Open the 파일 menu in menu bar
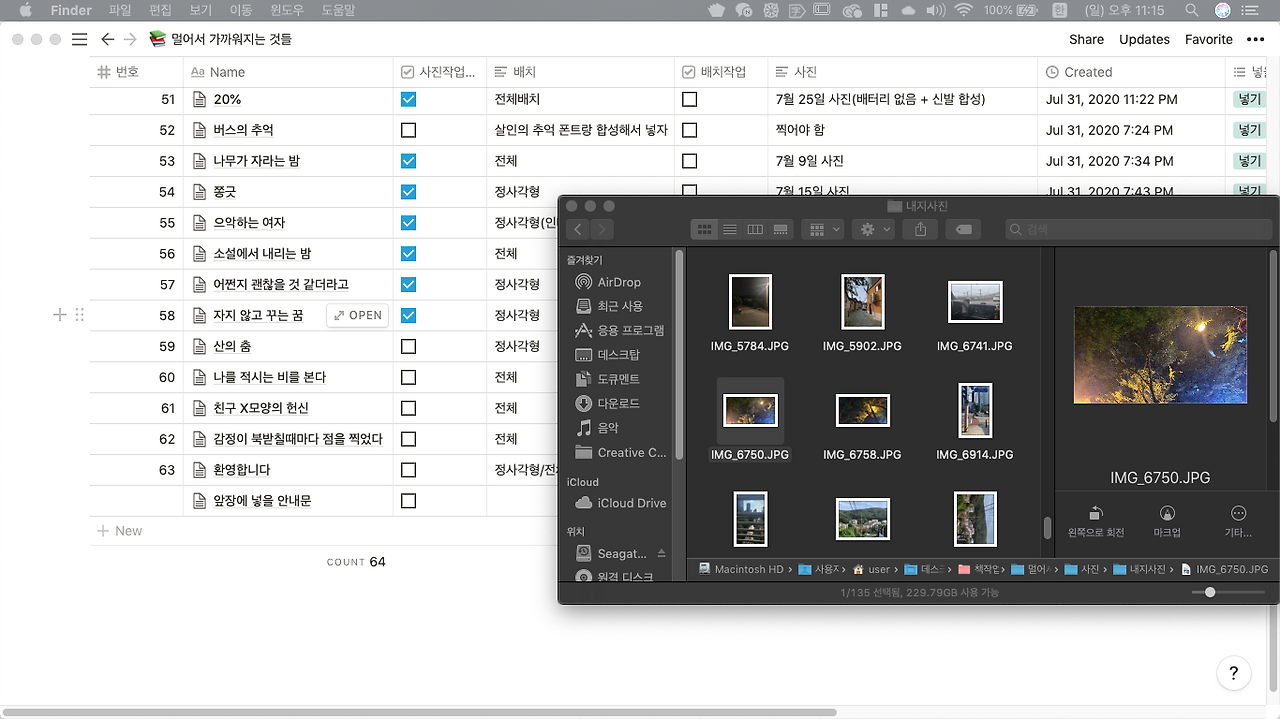This screenshot has width=1280, height=719. point(118,10)
